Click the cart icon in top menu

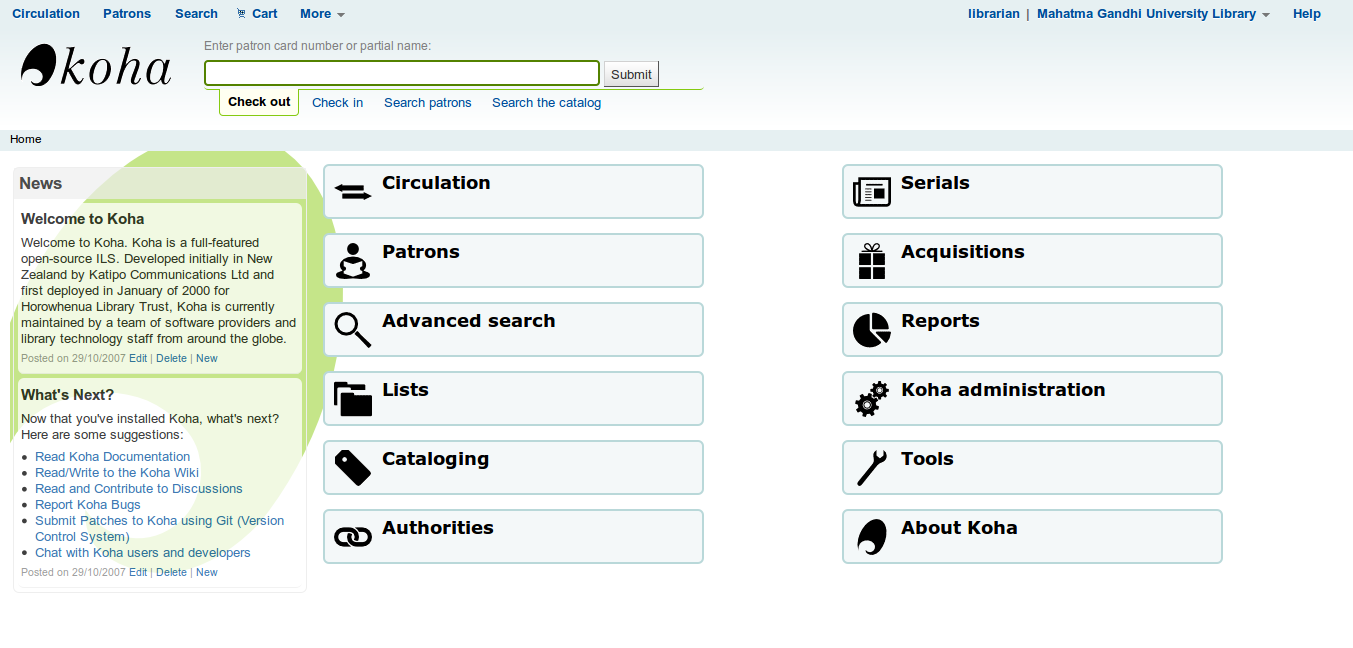pos(241,13)
